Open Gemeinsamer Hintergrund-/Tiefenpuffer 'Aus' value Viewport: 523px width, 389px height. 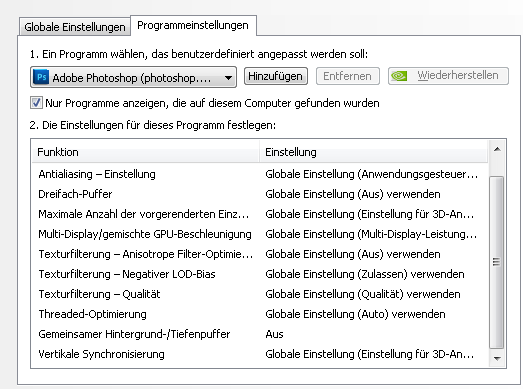tap(274, 334)
